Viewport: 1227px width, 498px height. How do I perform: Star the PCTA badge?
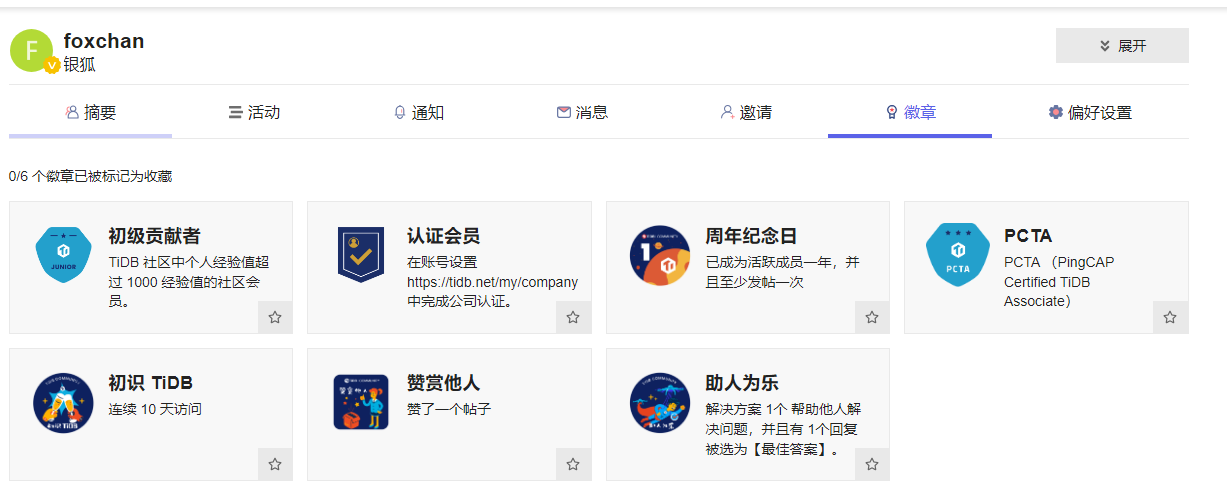pos(1170,317)
